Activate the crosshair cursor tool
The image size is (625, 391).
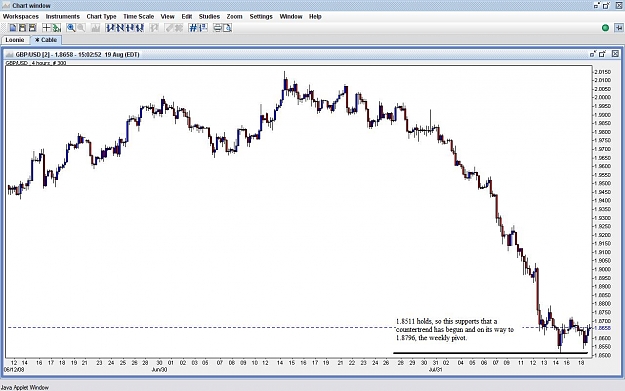click(47, 28)
